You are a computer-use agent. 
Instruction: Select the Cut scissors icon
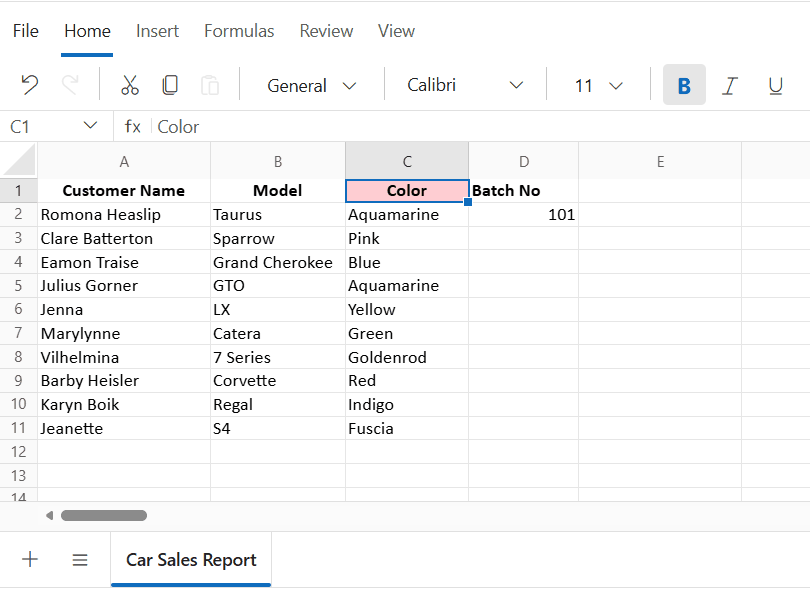click(x=129, y=85)
